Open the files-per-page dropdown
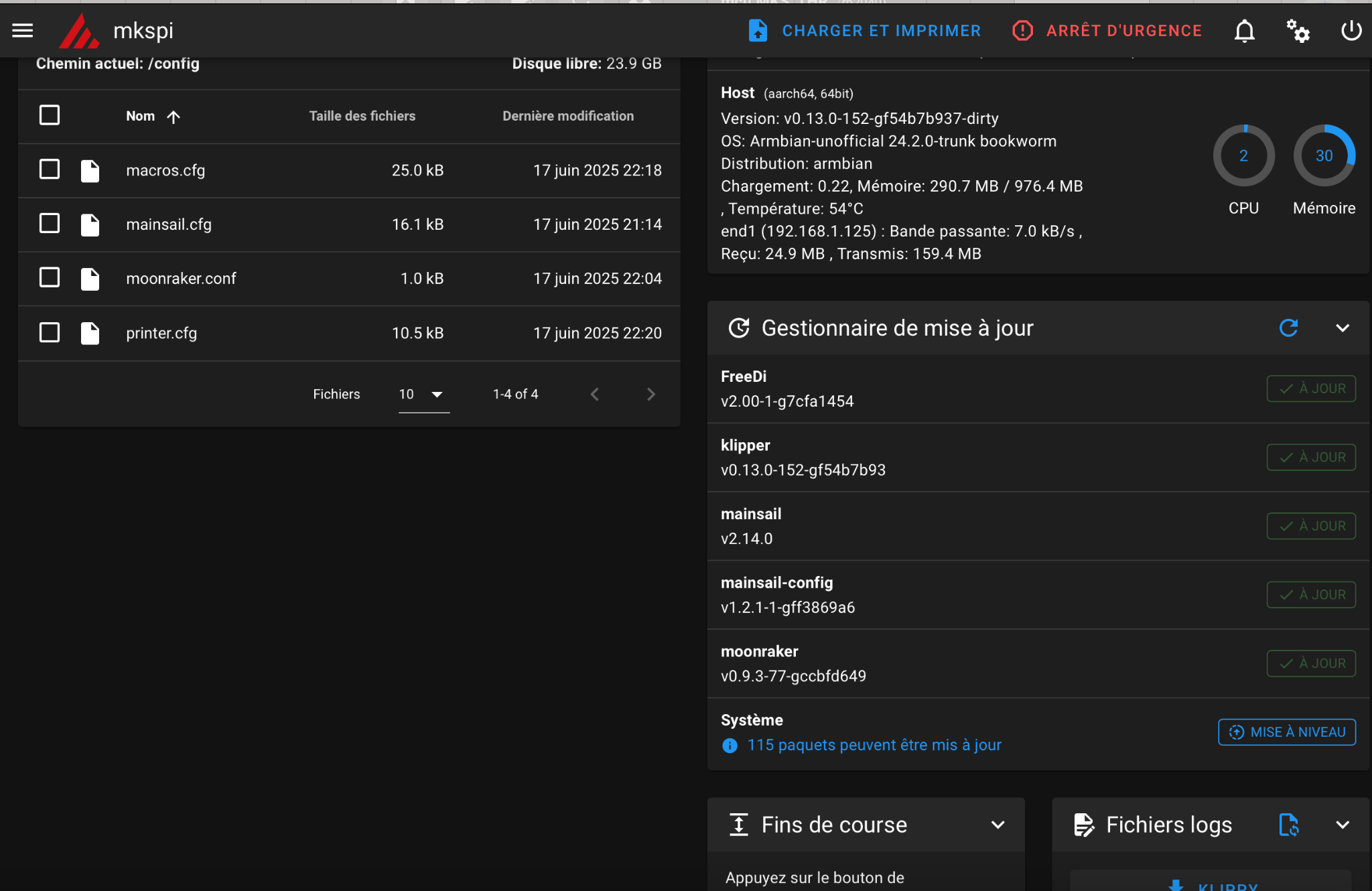 tap(423, 394)
